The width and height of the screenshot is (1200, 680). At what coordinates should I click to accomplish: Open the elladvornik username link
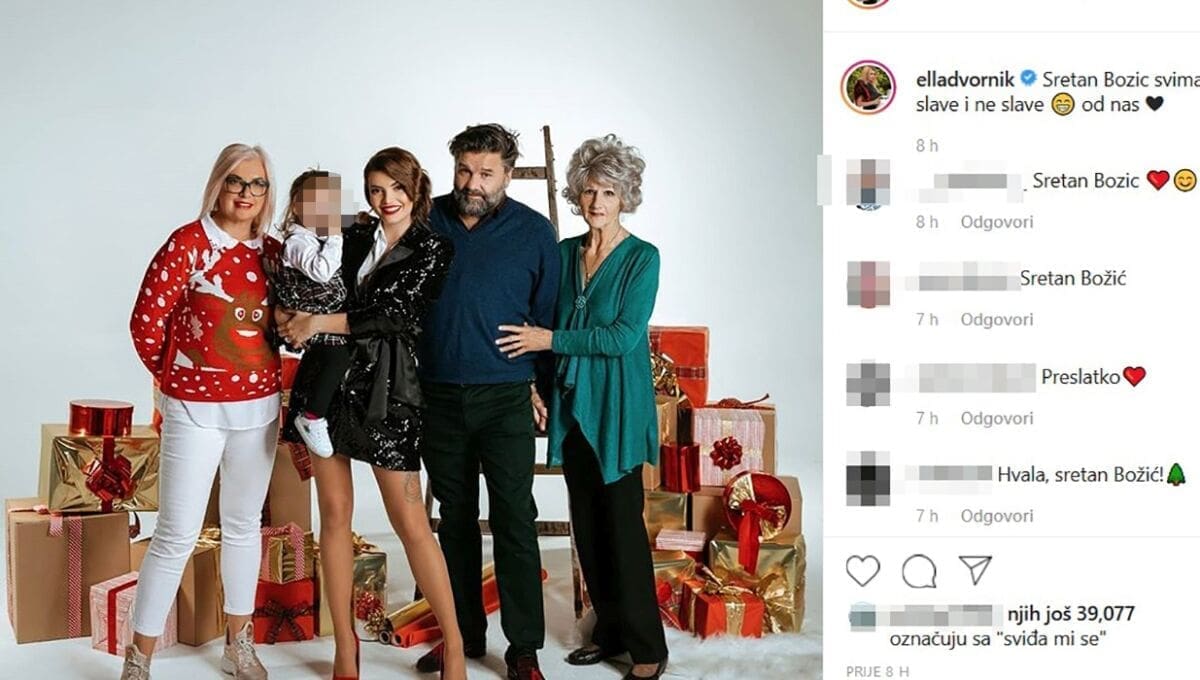[x=965, y=78]
